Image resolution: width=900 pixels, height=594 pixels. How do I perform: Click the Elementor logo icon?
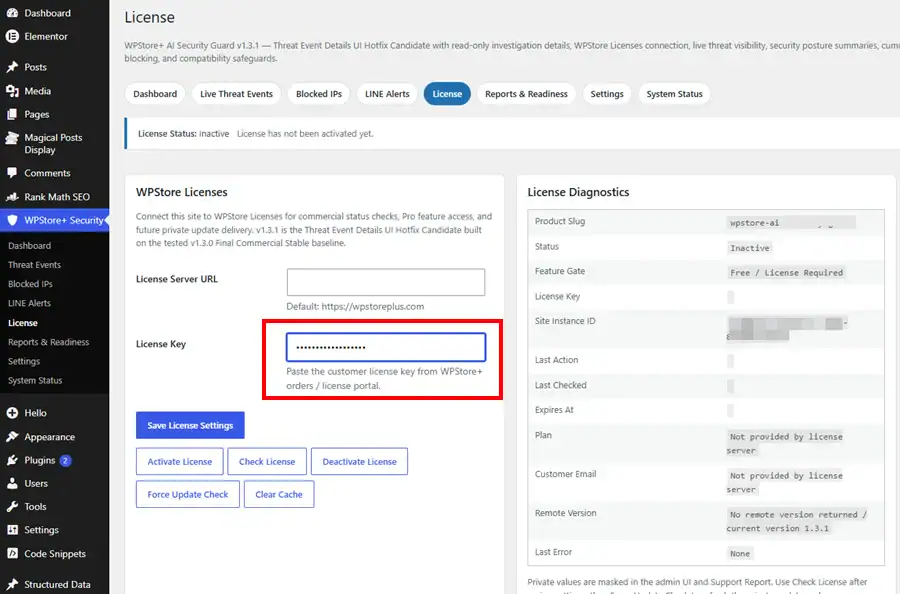click(x=12, y=36)
